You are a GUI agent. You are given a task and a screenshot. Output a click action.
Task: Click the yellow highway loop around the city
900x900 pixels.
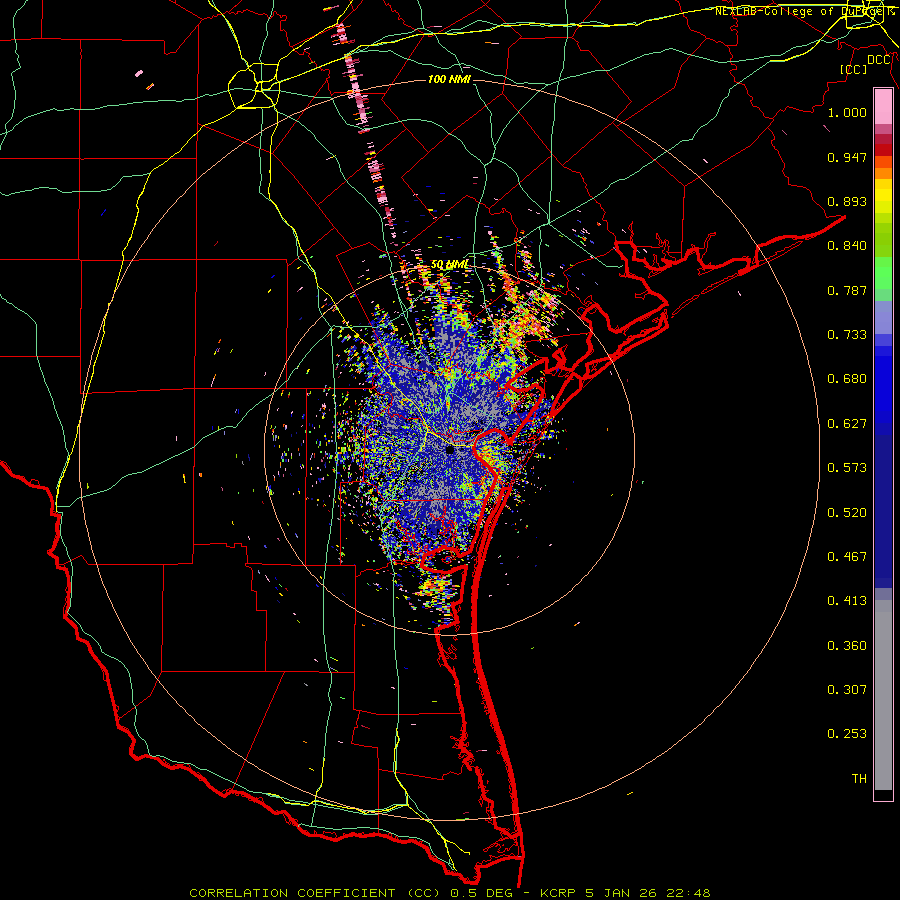(253, 86)
